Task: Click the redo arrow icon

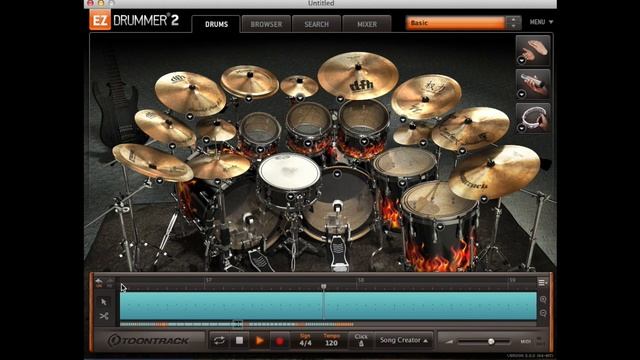Action: coord(110,282)
